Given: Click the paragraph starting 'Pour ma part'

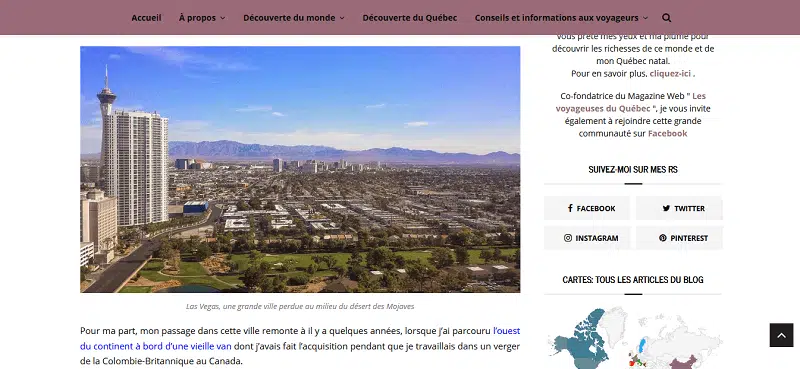Looking at the screenshot, I should coord(300,346).
